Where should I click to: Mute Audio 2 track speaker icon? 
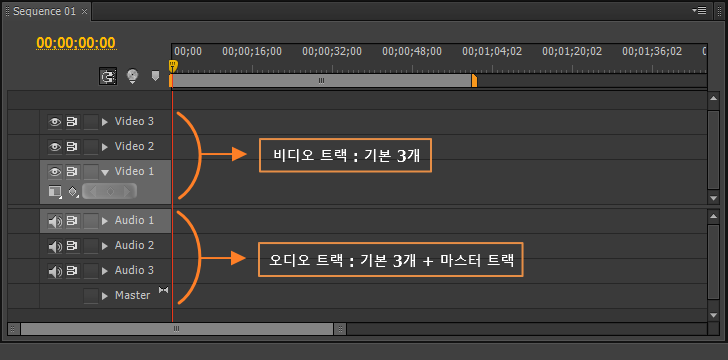[55, 247]
